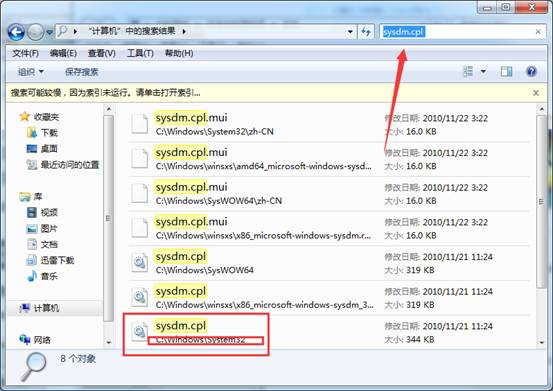Click “计算机”中的搜索结果 breadcrumb
553x391 pixels.
[x=132, y=31]
